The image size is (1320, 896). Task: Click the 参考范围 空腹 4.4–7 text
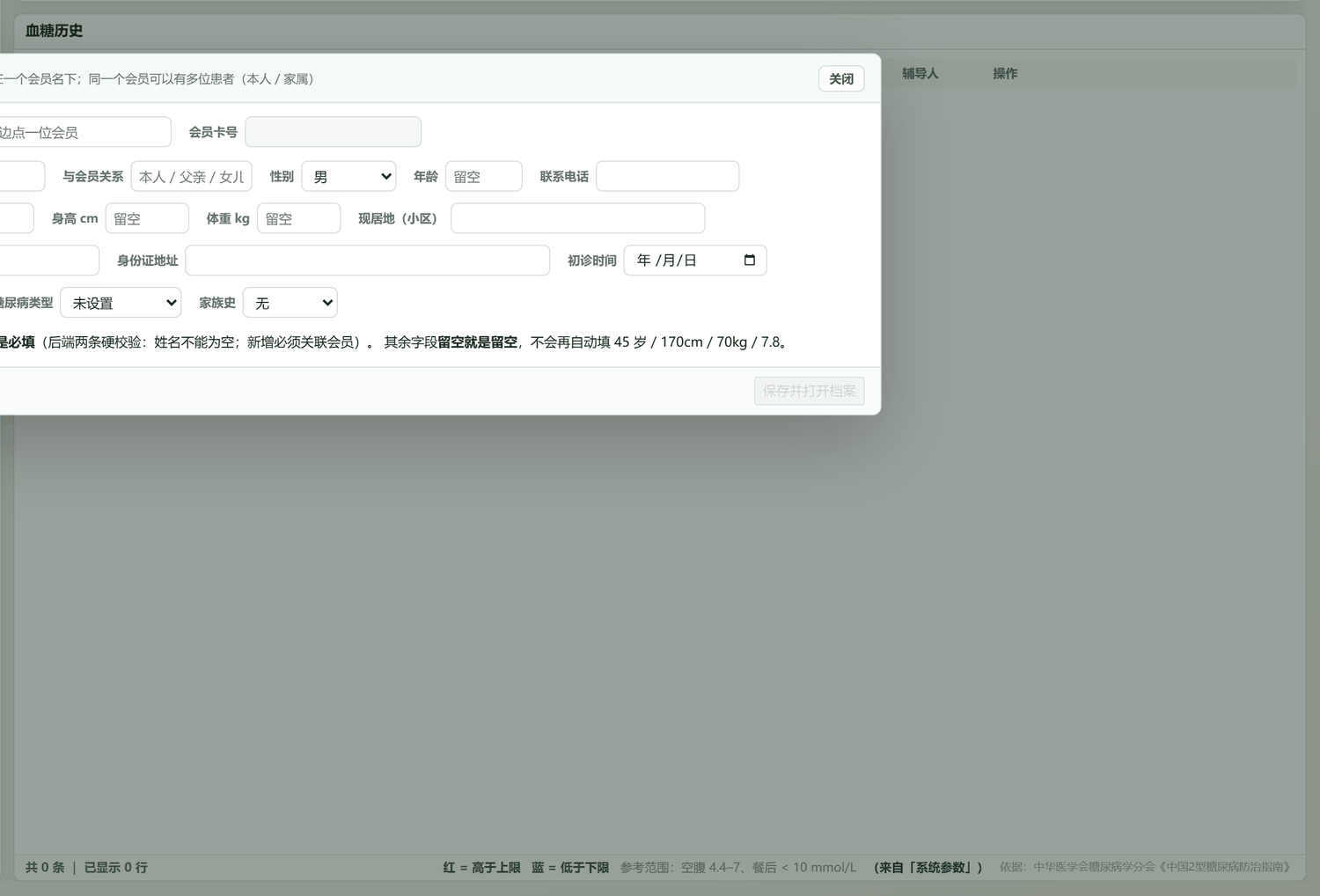pos(738,868)
